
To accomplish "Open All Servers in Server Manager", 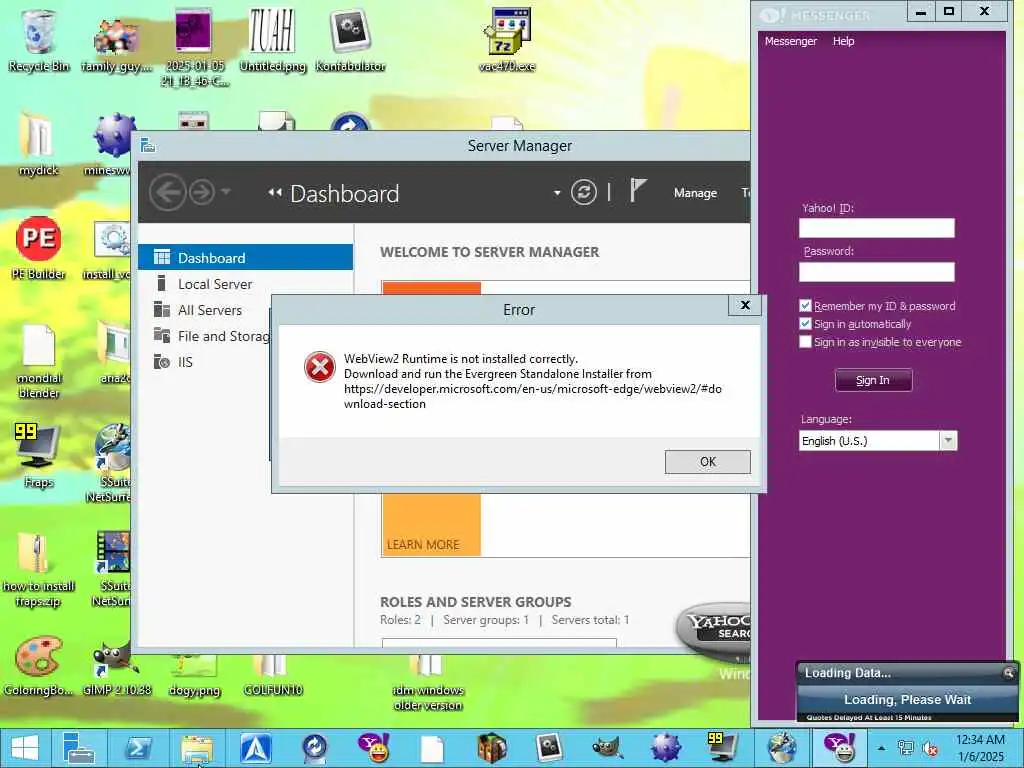I will 209,310.
